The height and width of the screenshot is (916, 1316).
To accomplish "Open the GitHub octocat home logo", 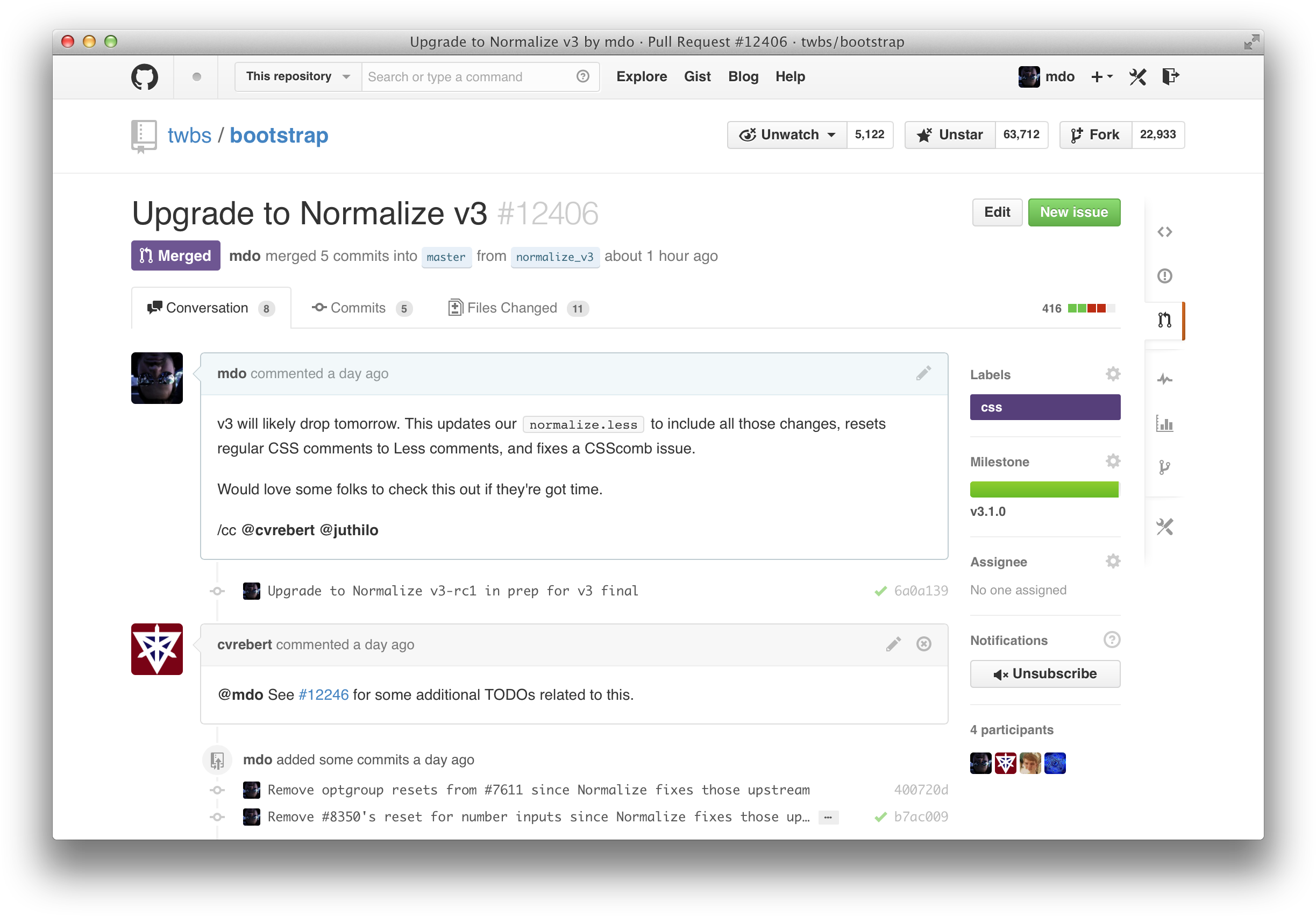I will 145,77.
